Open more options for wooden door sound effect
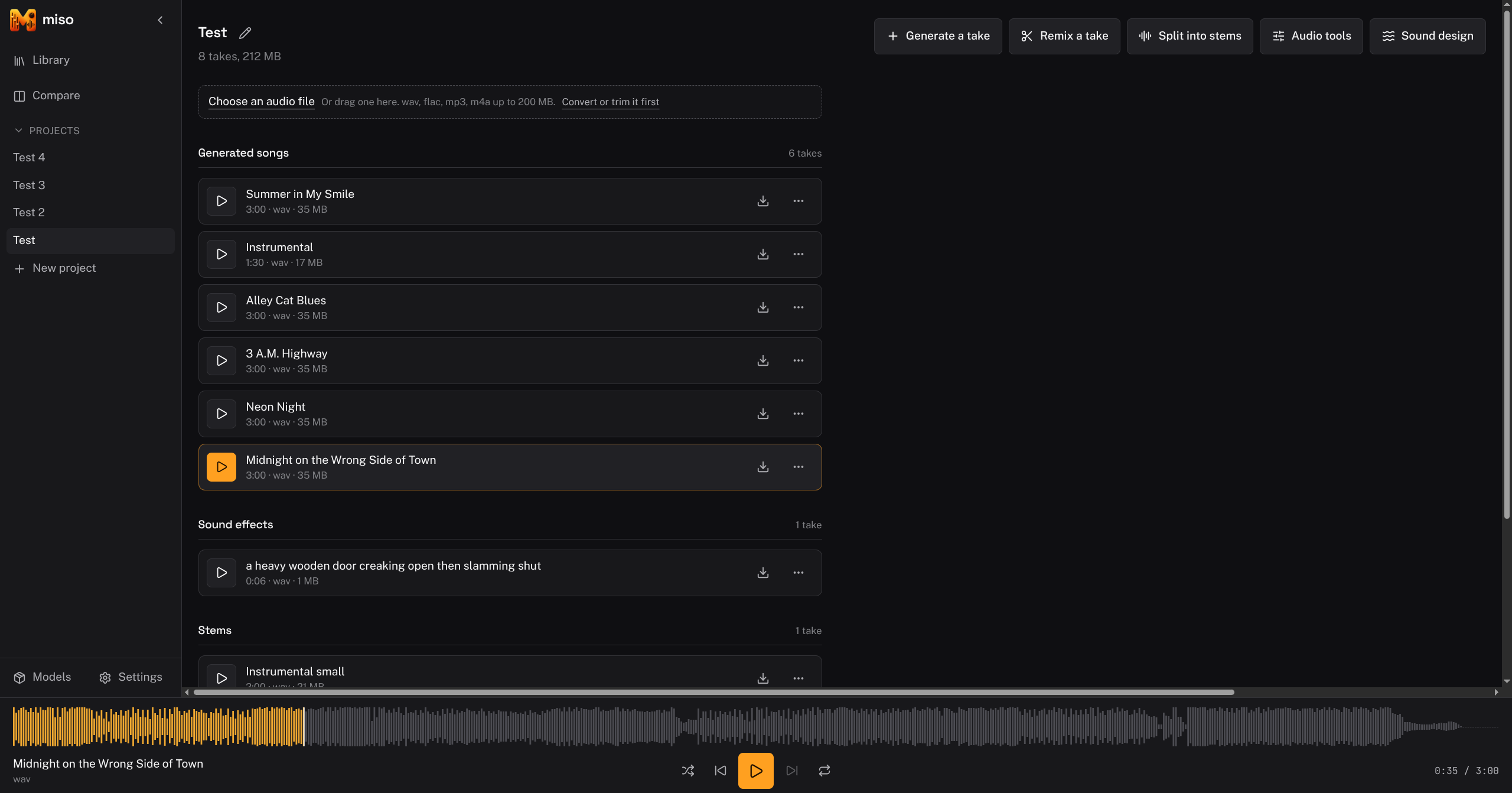 (799, 573)
